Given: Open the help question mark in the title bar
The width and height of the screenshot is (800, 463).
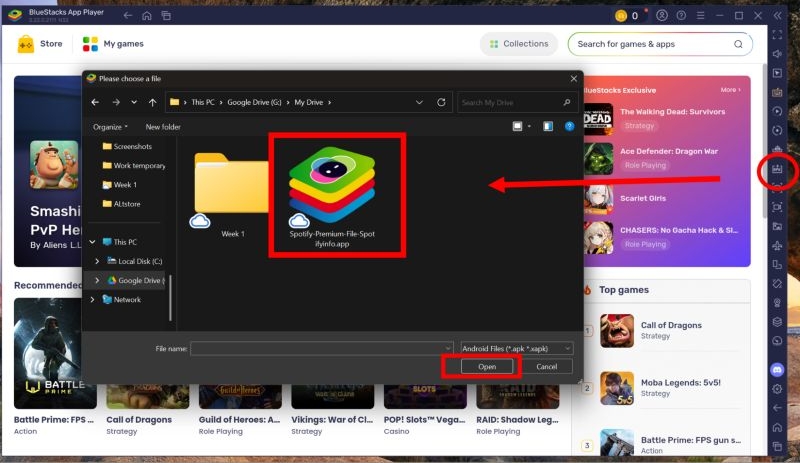Looking at the screenshot, I should [x=681, y=15].
